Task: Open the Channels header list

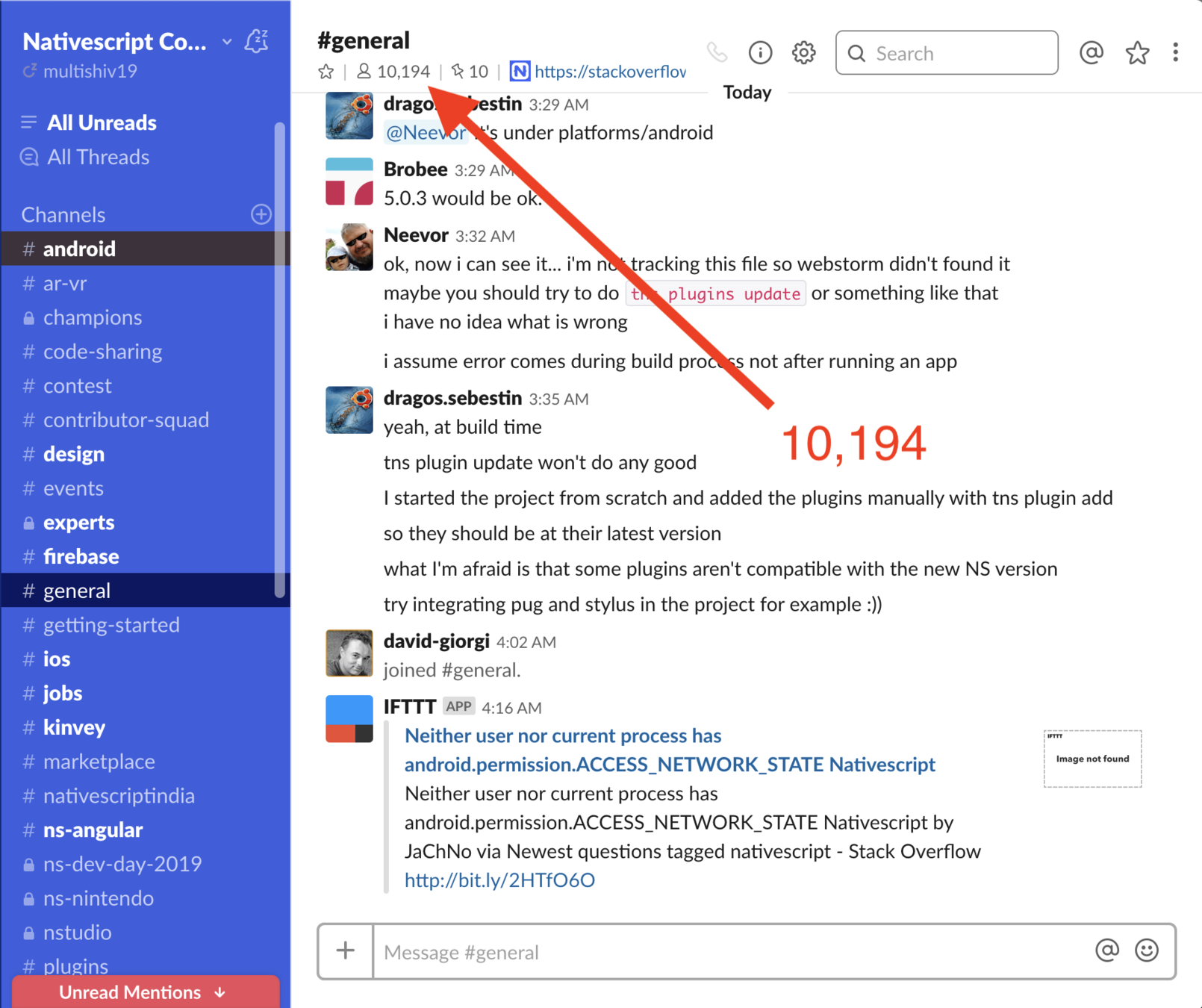Action: click(63, 214)
